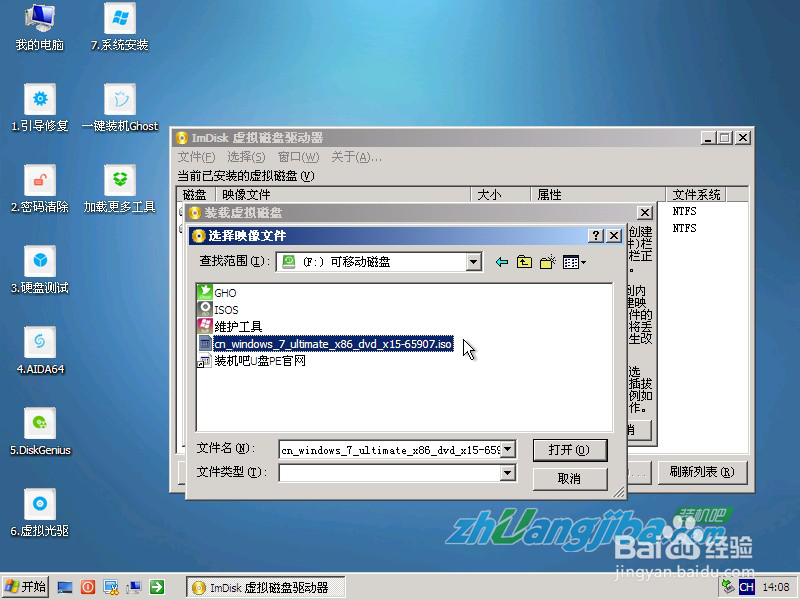Open the view menu icon in file dialog
The height and width of the screenshot is (600, 800).
(x=574, y=262)
